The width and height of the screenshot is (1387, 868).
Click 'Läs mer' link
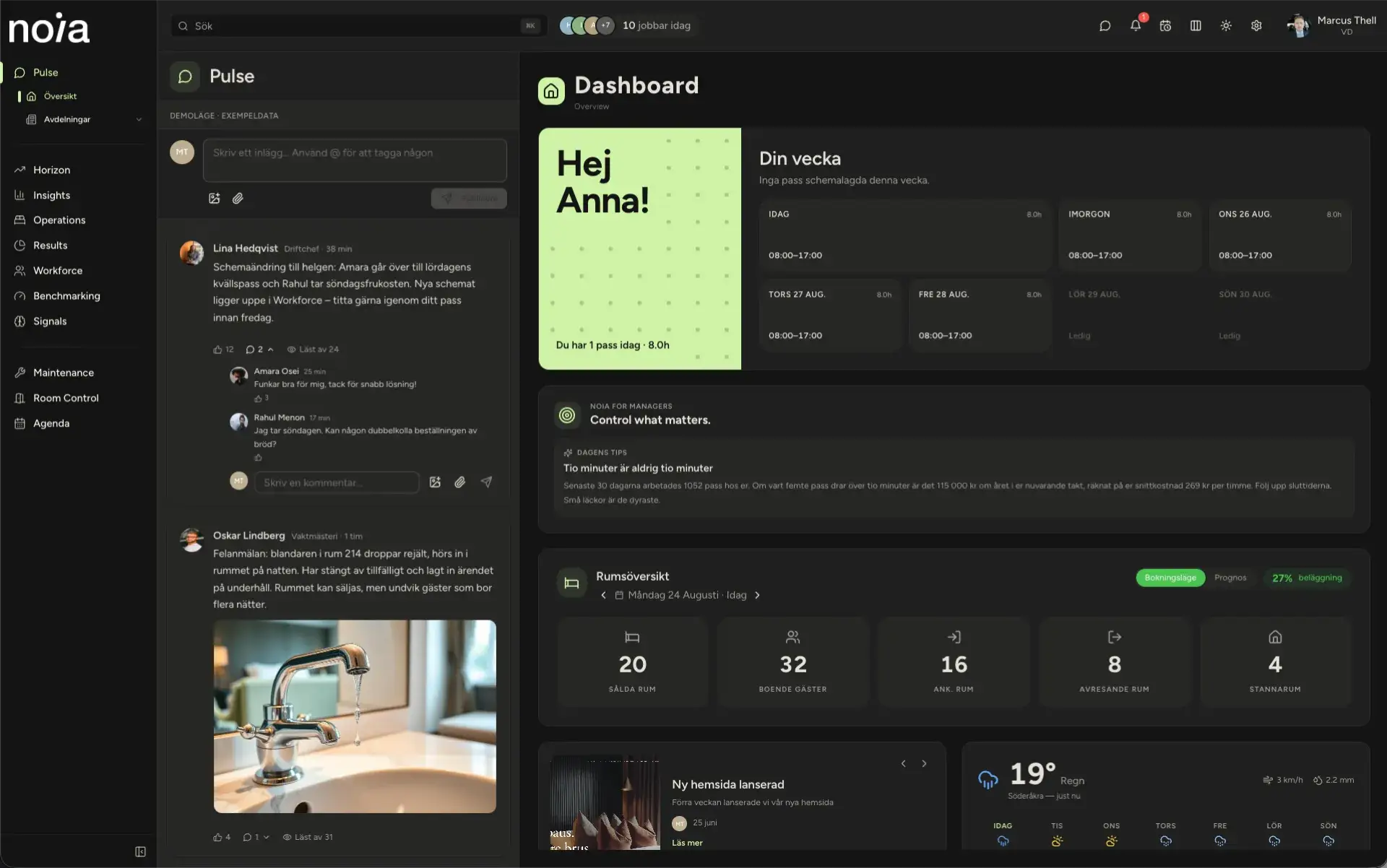(687, 843)
